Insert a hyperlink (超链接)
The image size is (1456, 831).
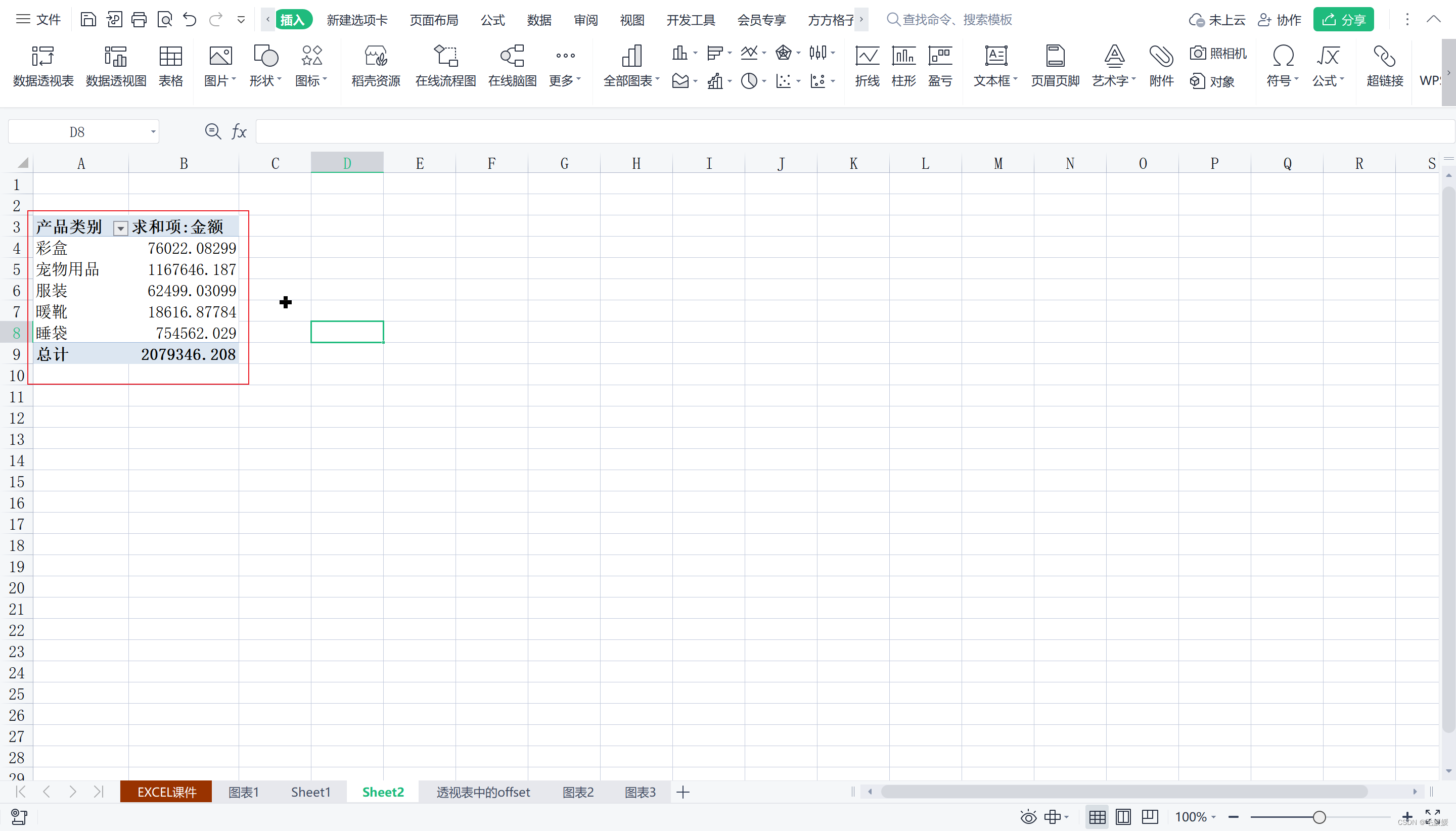point(1385,66)
